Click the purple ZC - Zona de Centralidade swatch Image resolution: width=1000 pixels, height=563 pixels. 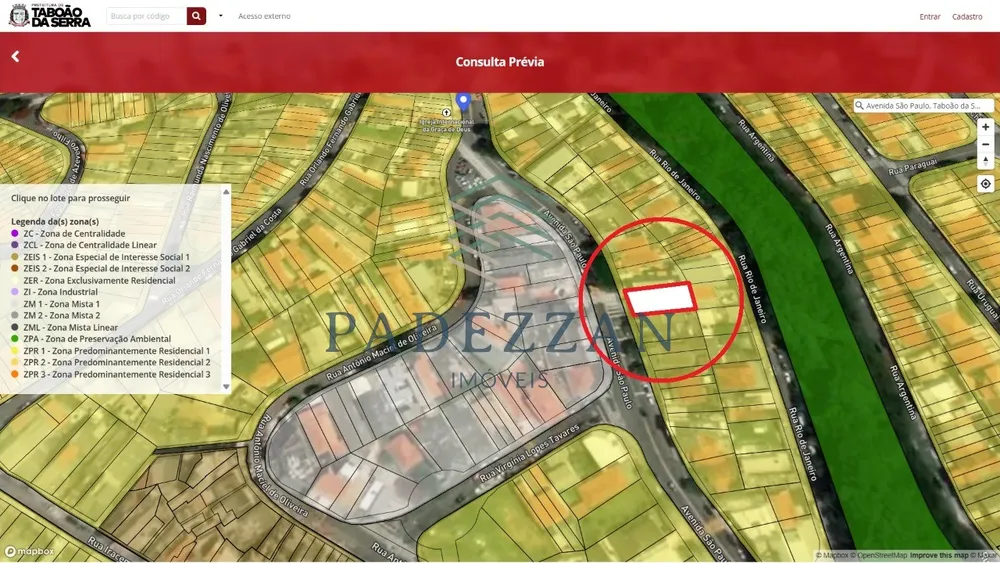[x=15, y=234]
